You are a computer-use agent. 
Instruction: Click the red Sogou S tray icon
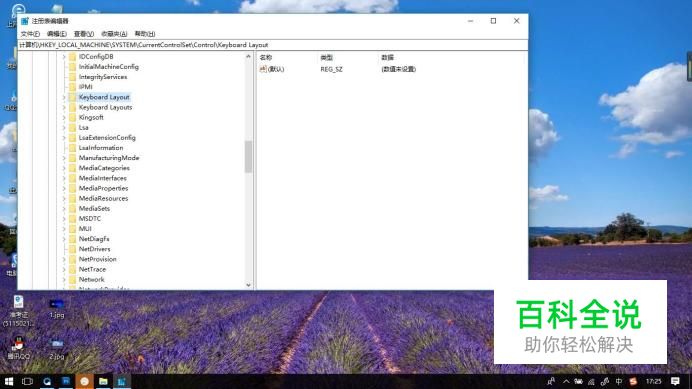click(x=633, y=381)
